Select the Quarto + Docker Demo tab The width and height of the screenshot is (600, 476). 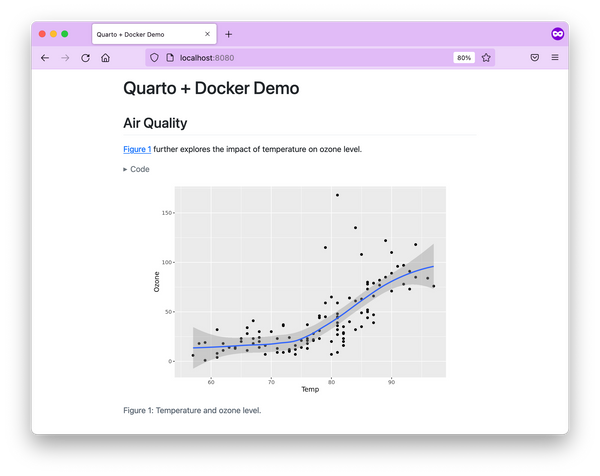point(154,34)
